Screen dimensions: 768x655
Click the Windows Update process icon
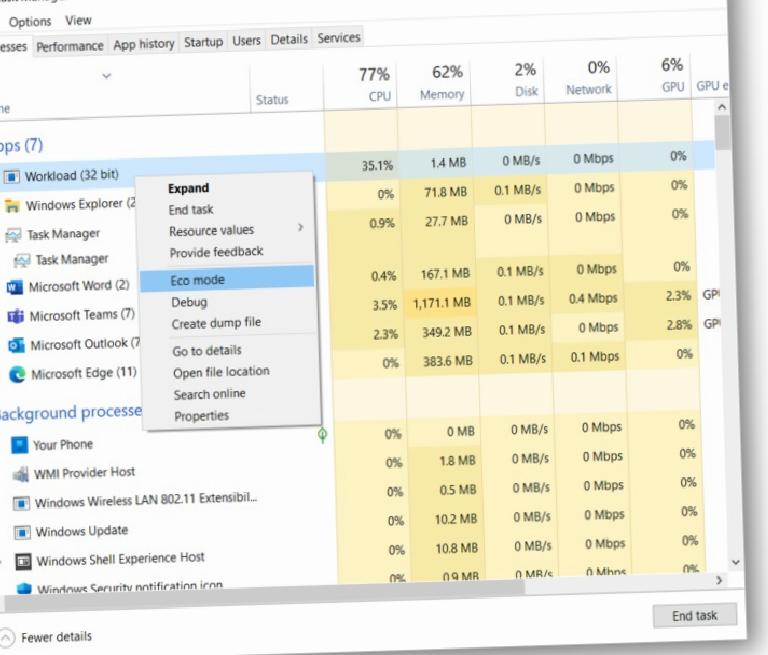pyautogui.click(x=22, y=532)
